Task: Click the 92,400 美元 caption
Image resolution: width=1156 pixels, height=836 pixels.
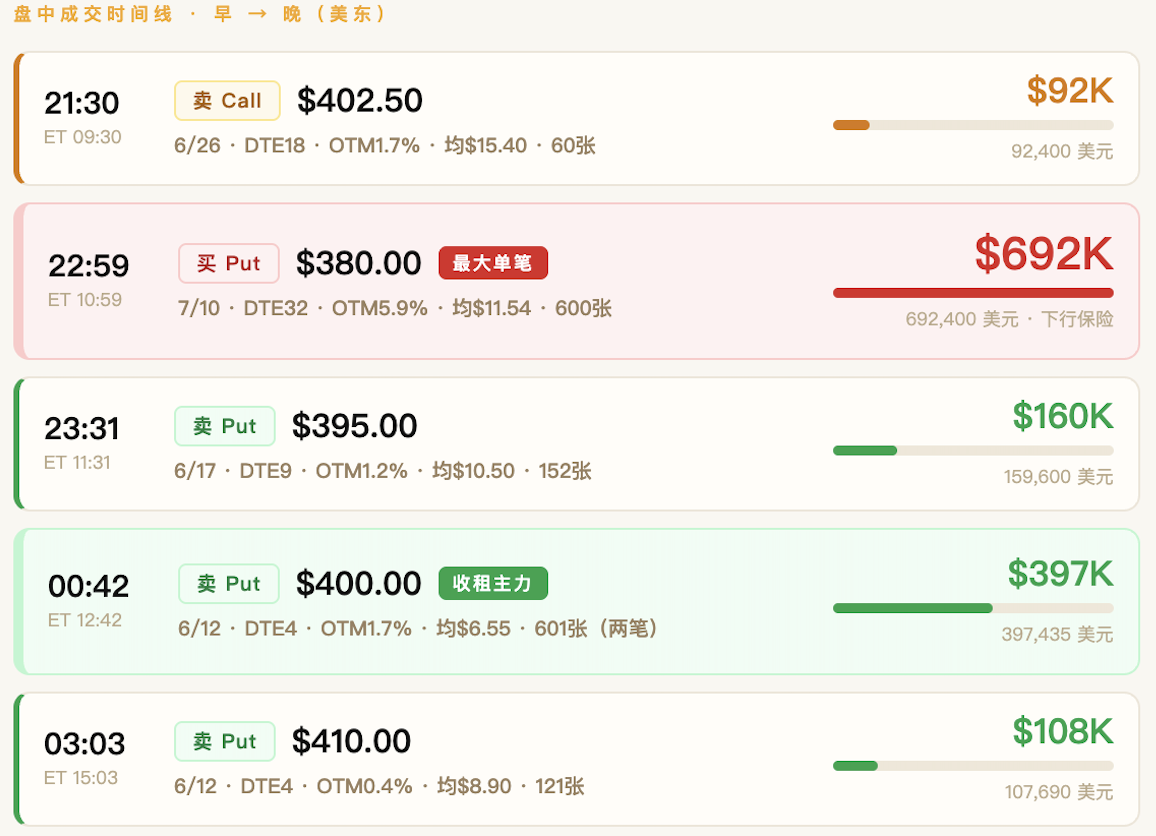Action: pyautogui.click(x=1062, y=152)
